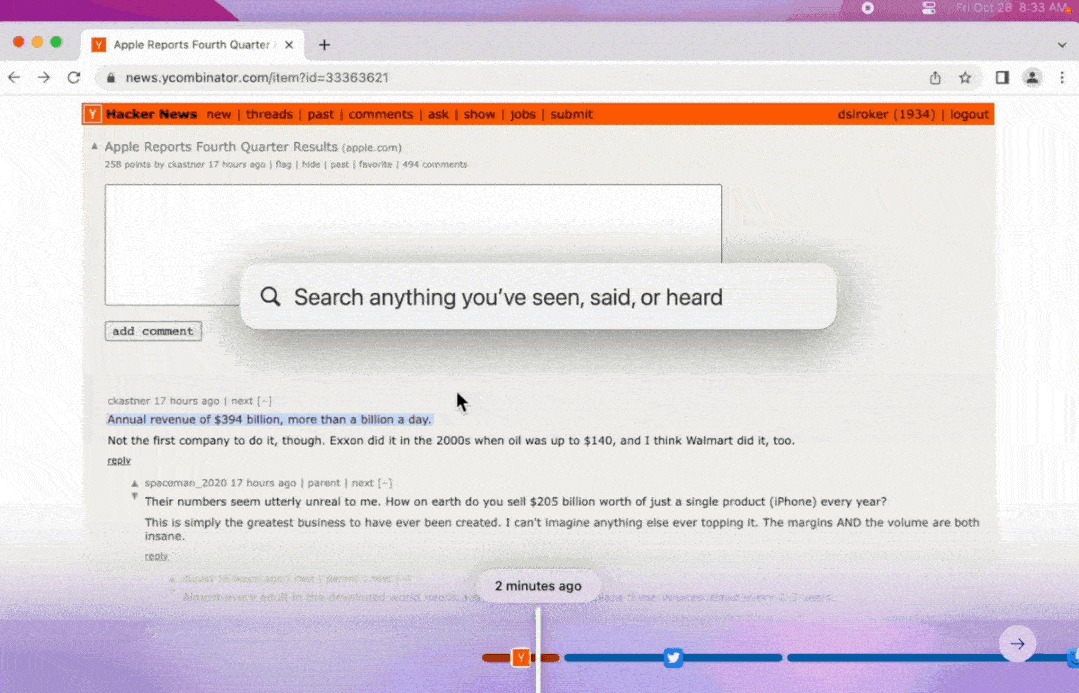Favorite the story using the favorite link

tap(375, 164)
